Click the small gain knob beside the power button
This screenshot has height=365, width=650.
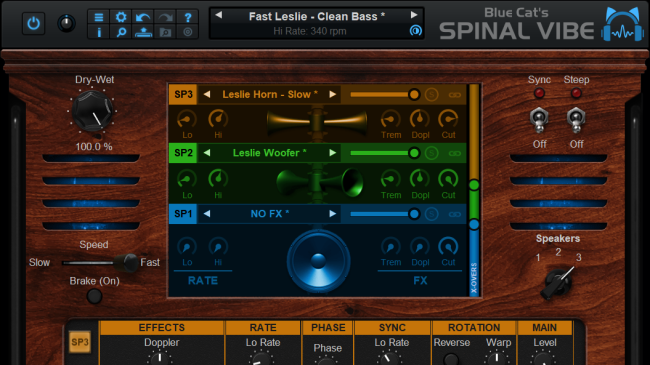click(x=66, y=23)
